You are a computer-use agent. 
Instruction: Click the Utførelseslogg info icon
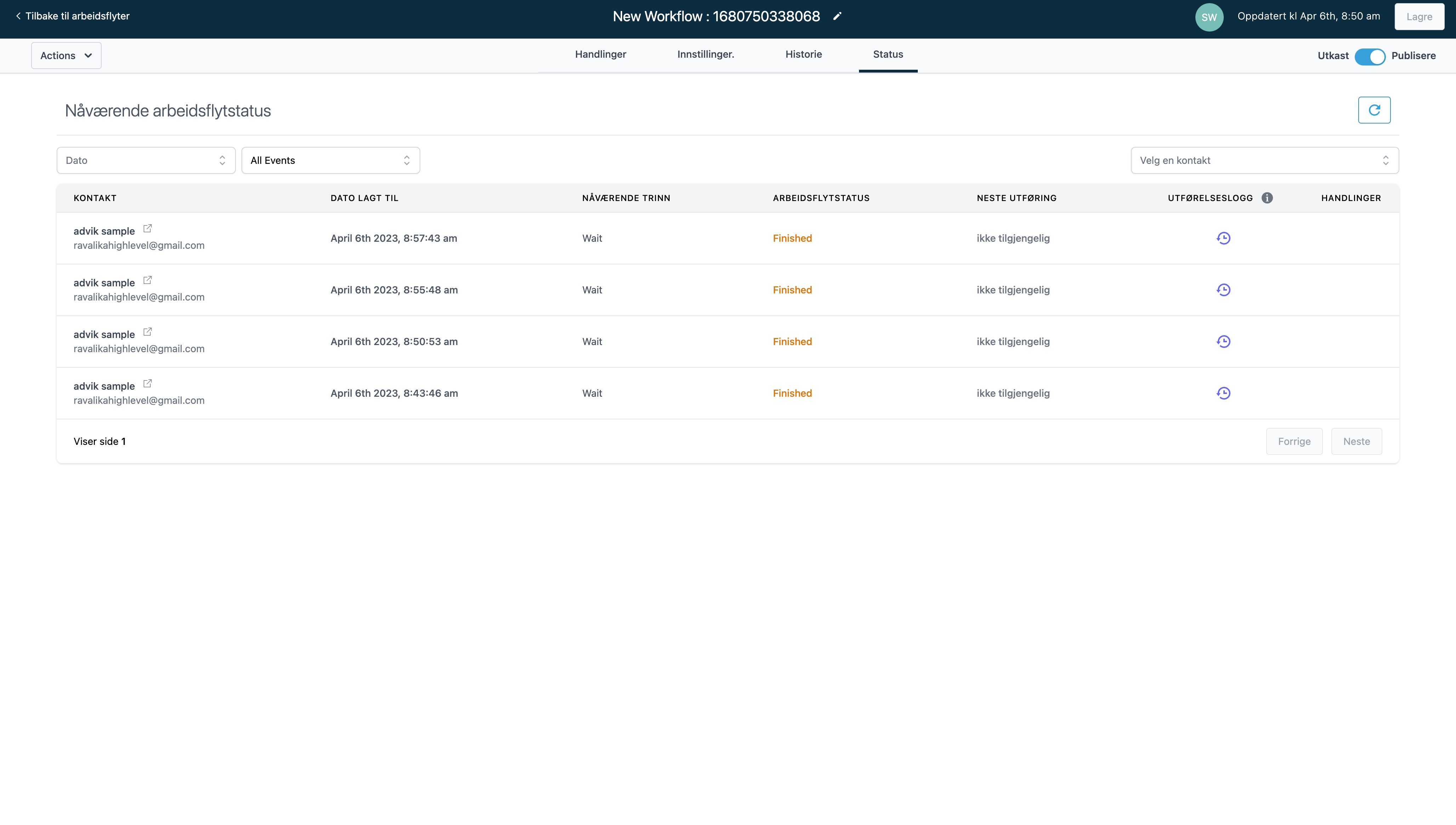[1267, 198]
